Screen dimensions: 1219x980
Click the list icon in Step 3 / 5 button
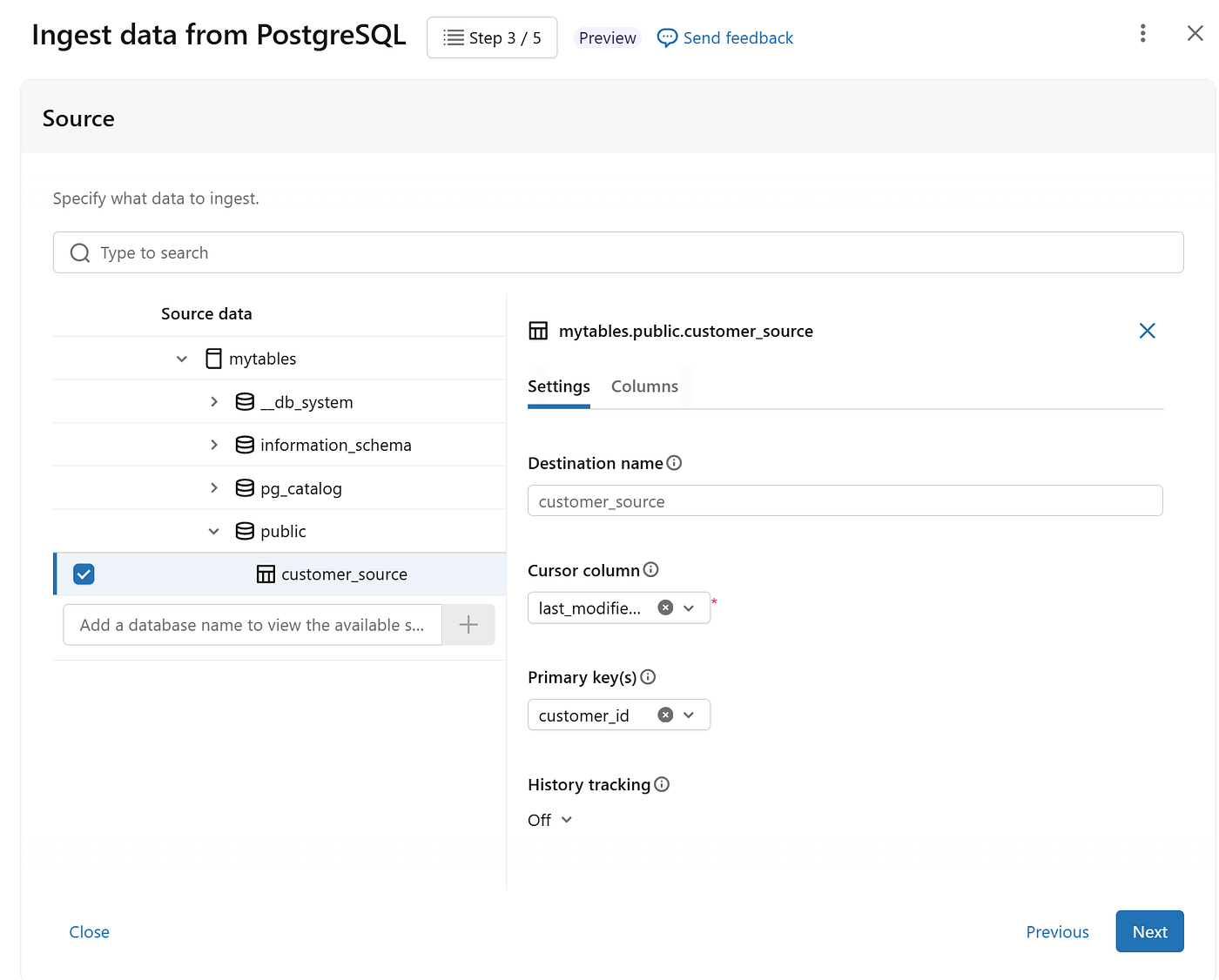[454, 37]
